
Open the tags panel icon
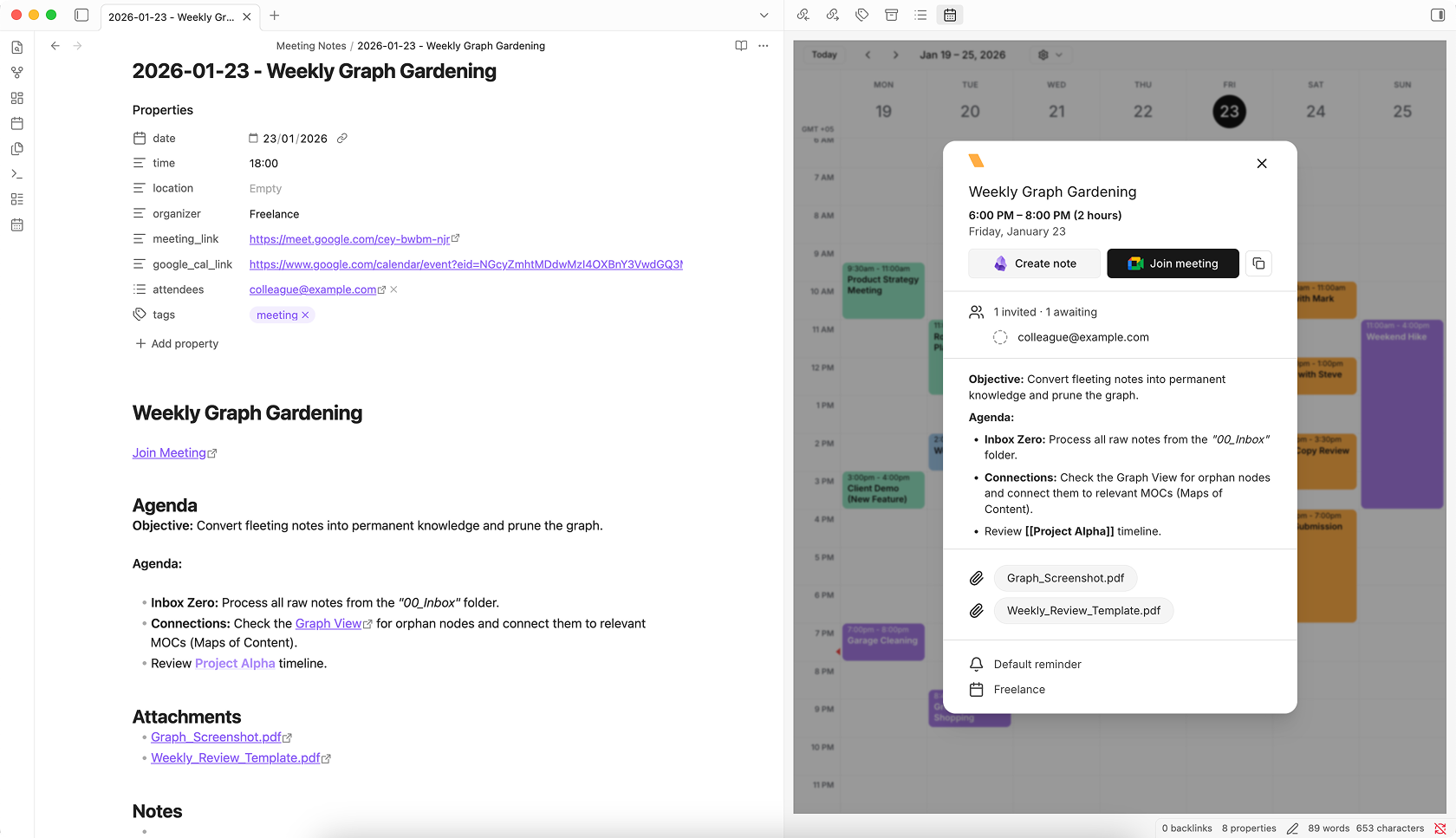click(x=861, y=15)
